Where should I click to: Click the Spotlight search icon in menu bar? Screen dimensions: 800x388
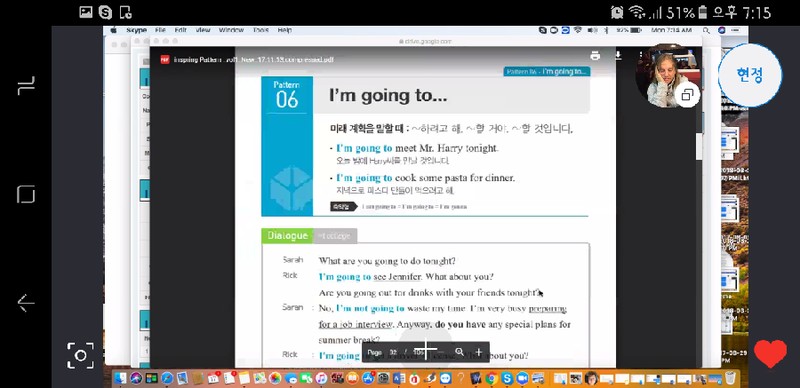tap(706, 30)
